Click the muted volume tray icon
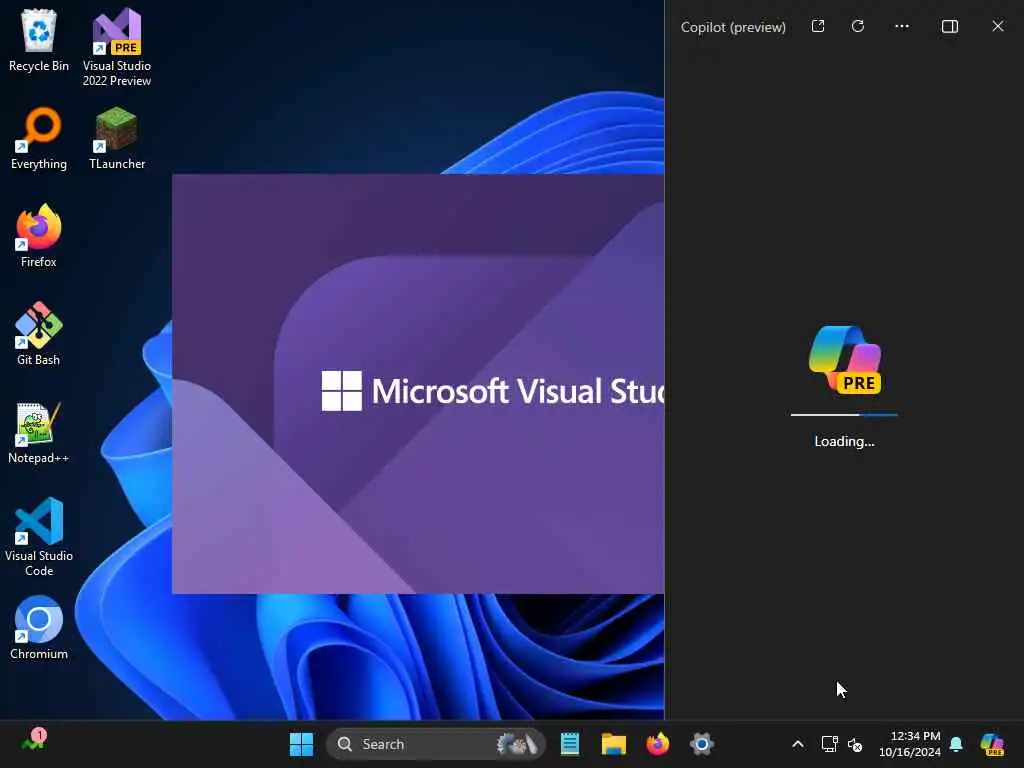 click(855, 744)
